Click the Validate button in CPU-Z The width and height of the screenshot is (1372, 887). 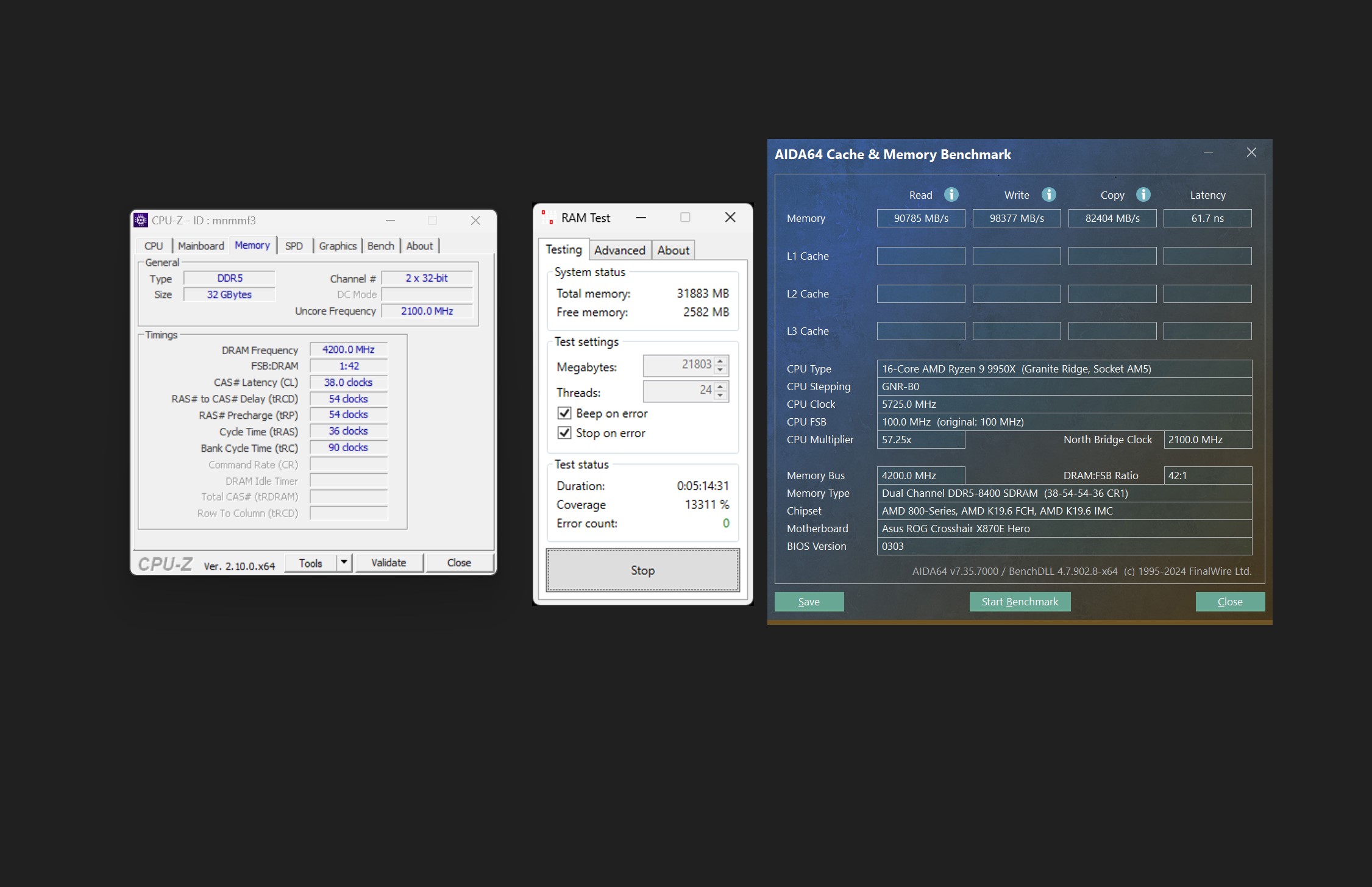[x=388, y=563]
